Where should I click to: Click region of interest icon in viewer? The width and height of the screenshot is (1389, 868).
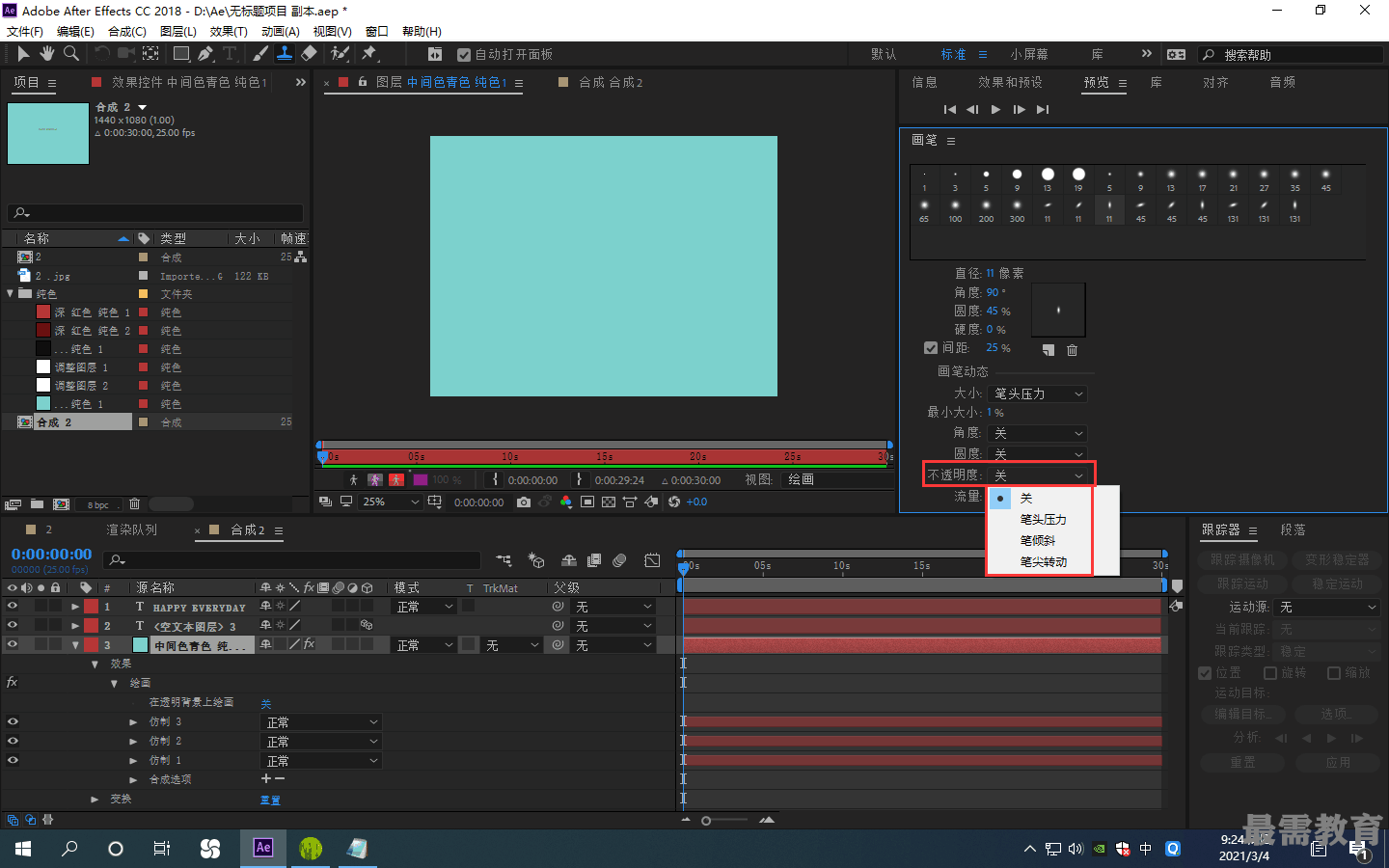pos(587,502)
